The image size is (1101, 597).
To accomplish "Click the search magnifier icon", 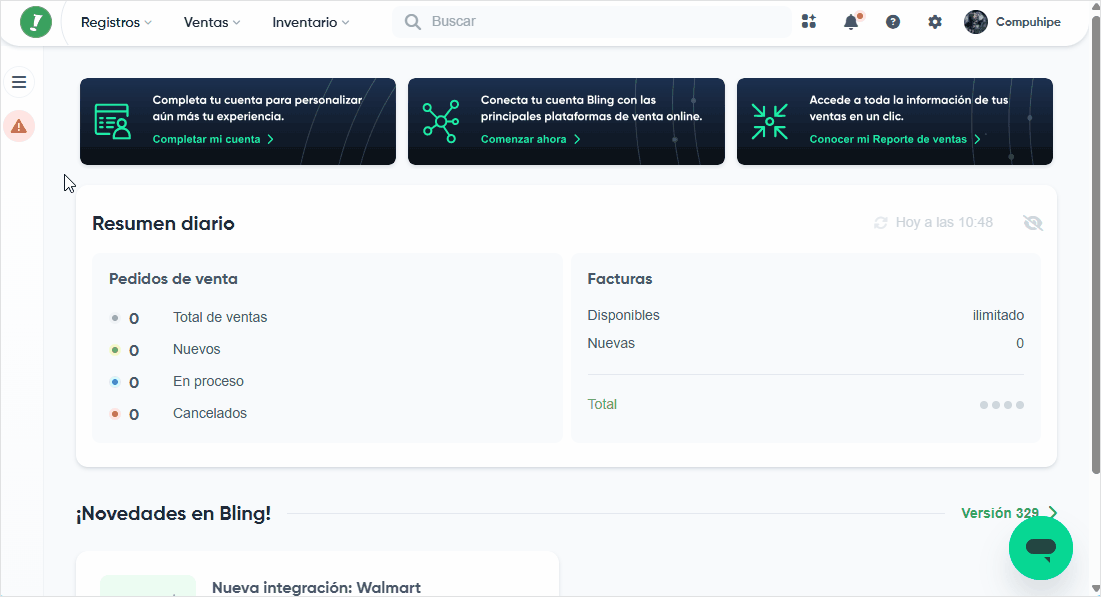I will click(x=413, y=22).
